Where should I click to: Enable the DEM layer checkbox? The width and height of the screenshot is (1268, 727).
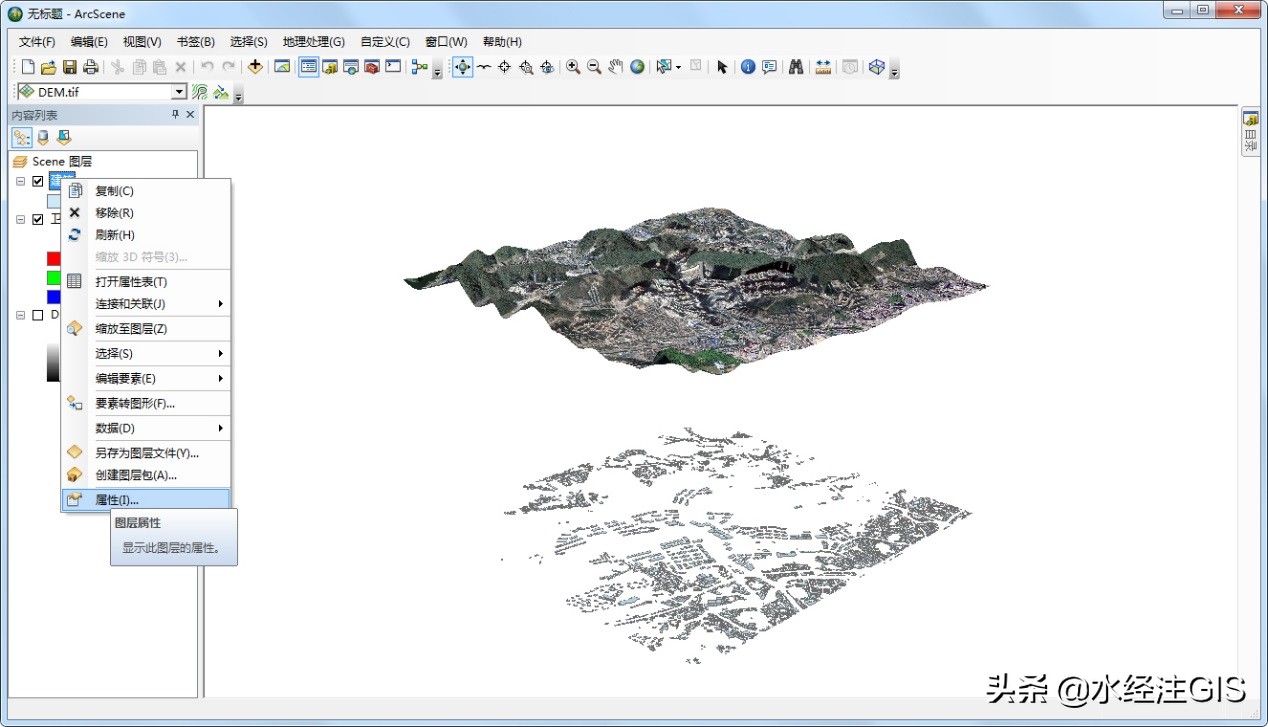pos(38,315)
